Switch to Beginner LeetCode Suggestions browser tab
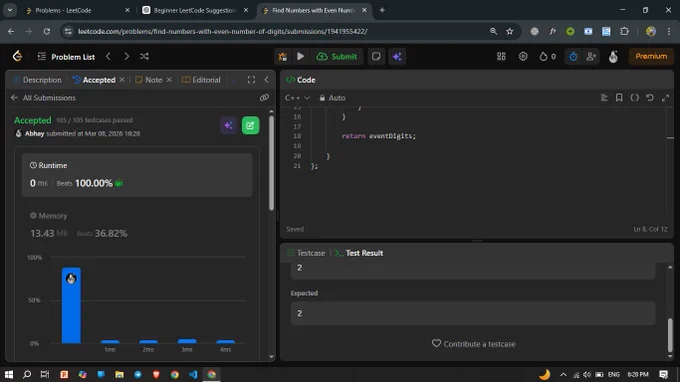The width and height of the screenshot is (680, 382). tap(196, 10)
